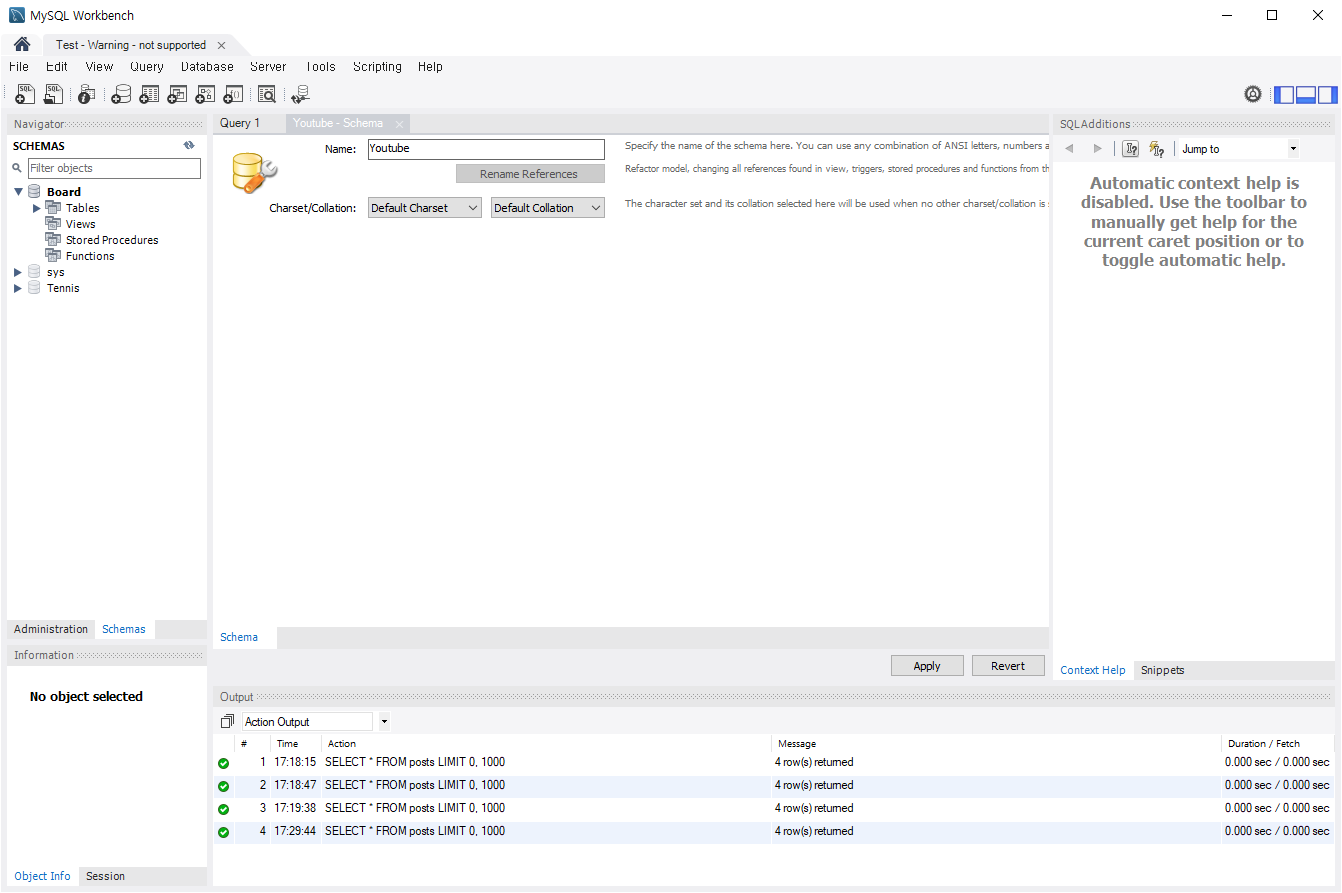Go forward in context help
This screenshot has height=893, width=1342.
tap(1097, 149)
